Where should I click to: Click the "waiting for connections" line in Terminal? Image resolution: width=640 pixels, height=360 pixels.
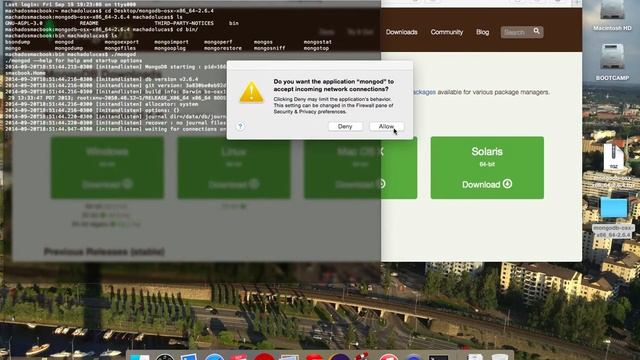tap(116, 129)
